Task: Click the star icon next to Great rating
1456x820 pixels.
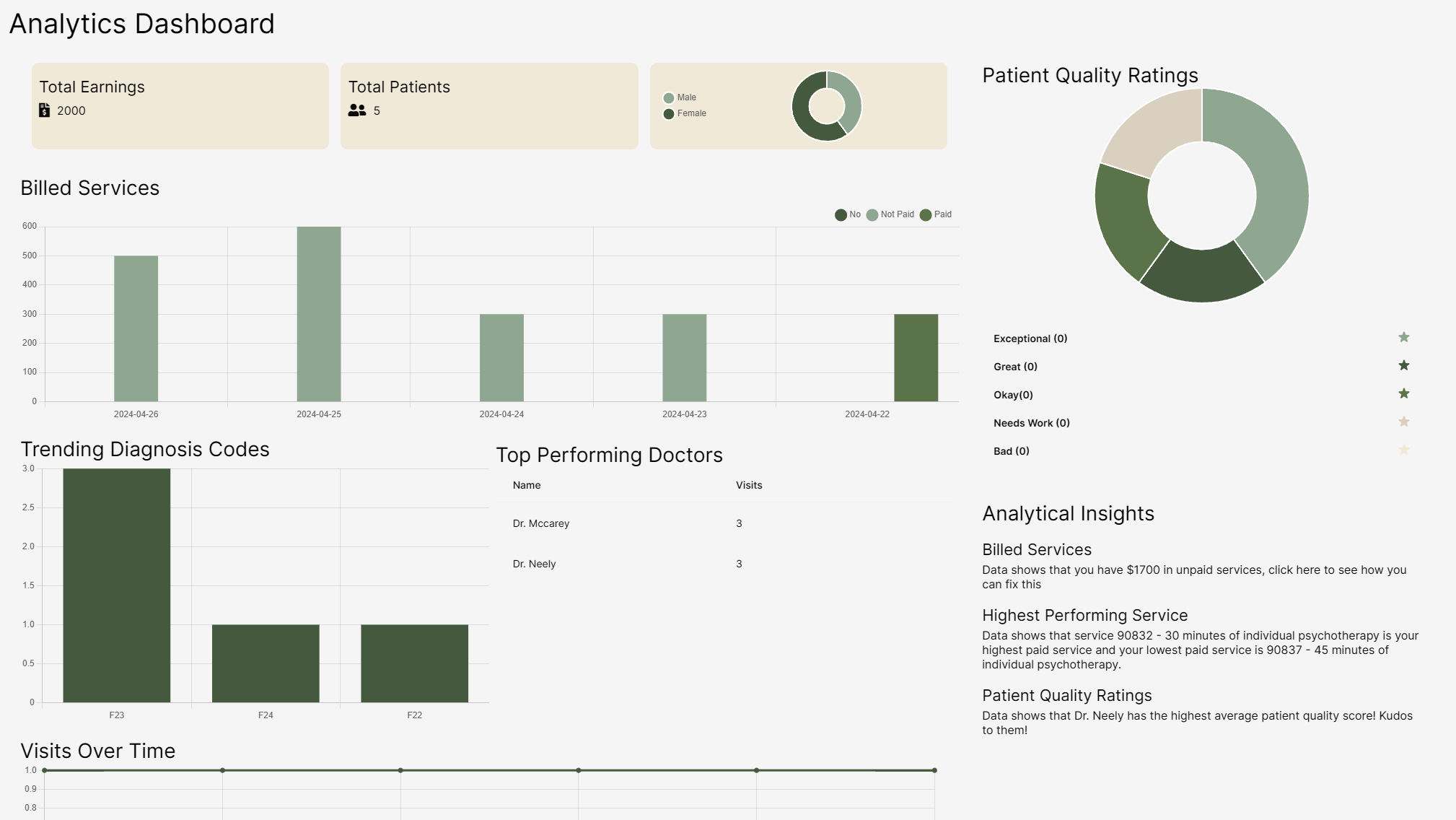Action: [1403, 366]
